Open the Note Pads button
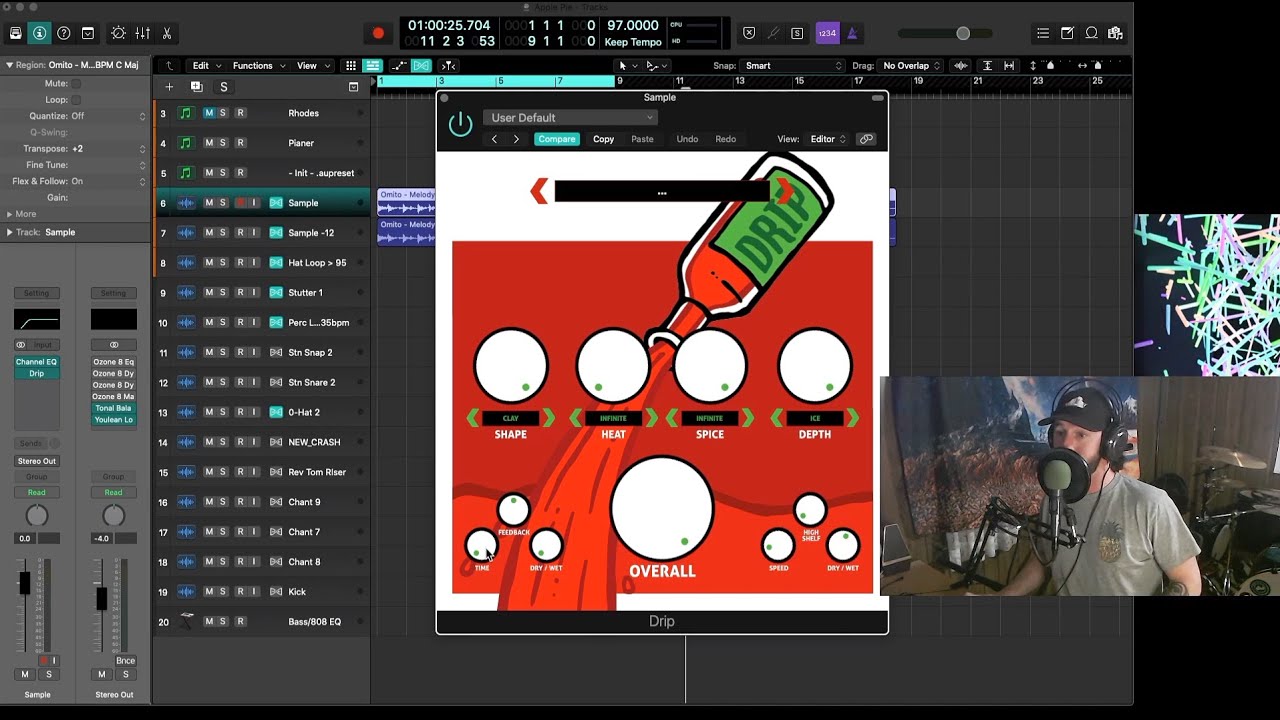 [1067, 33]
